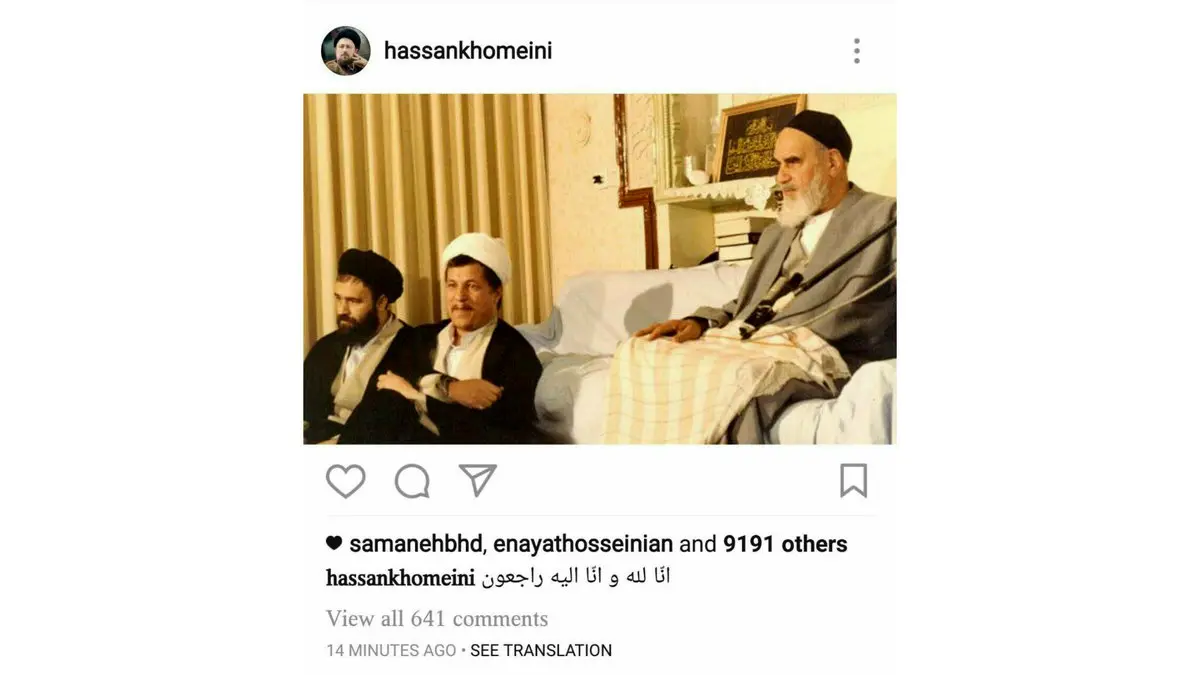Image resolution: width=1200 pixels, height=675 pixels.
Task: Select the Arabic caption text
Action: pos(576,577)
